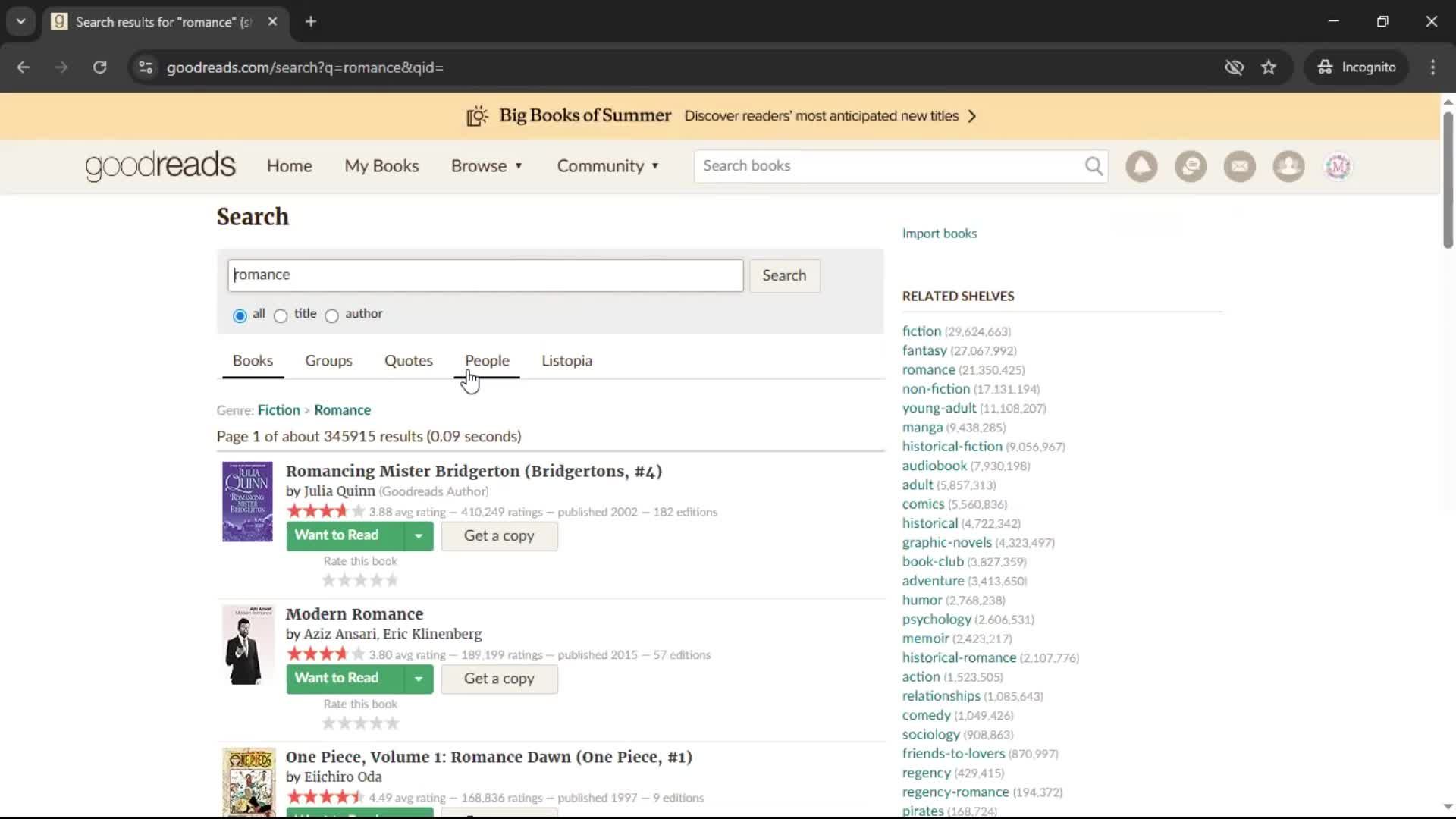Click the Big Books of Summer sun icon
The image size is (1456, 819).
pos(477,116)
